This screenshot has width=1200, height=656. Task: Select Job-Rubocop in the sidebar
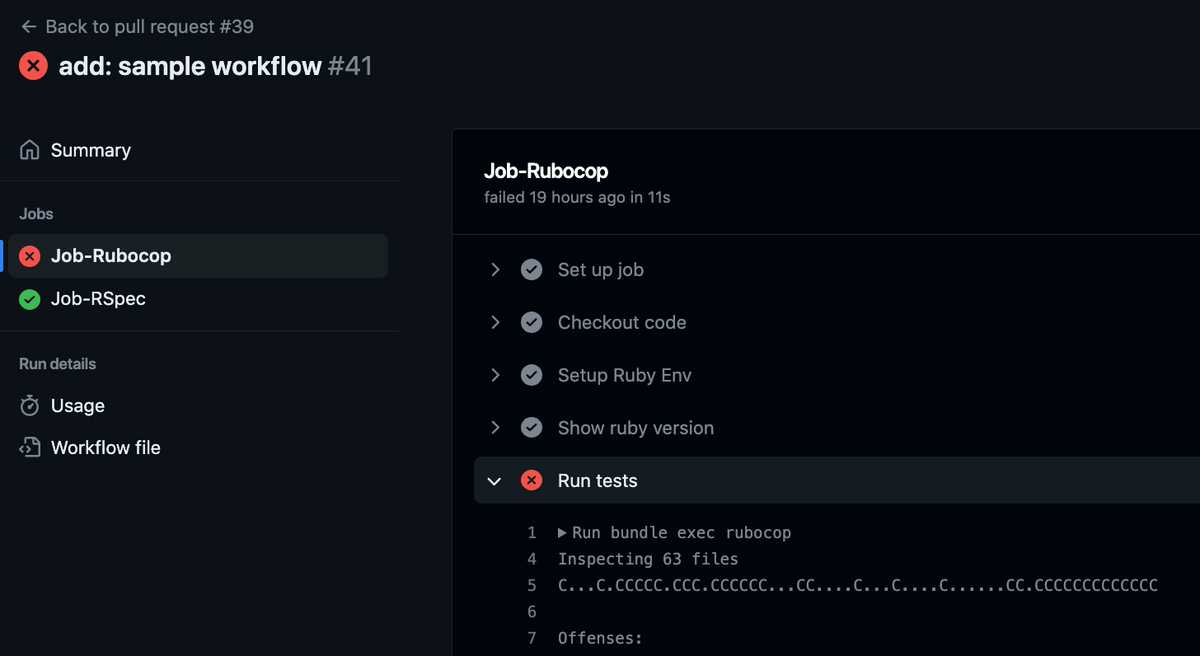click(x=198, y=256)
